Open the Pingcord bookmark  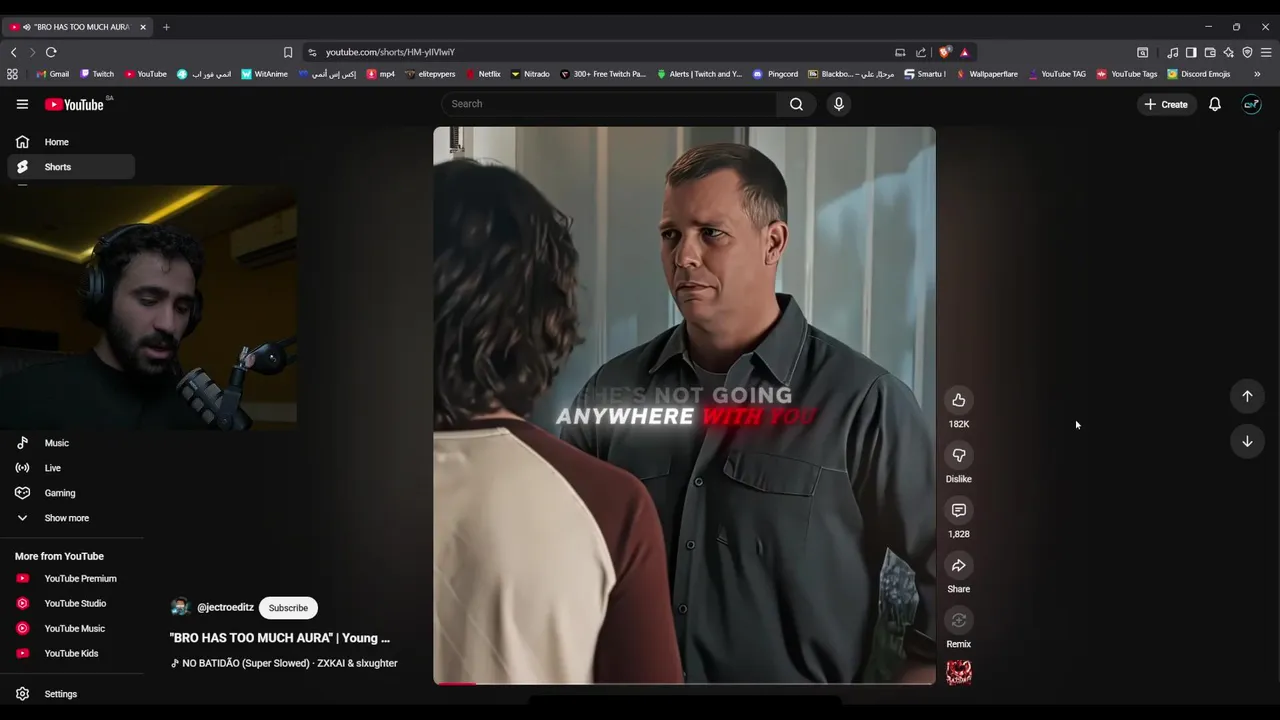[775, 74]
